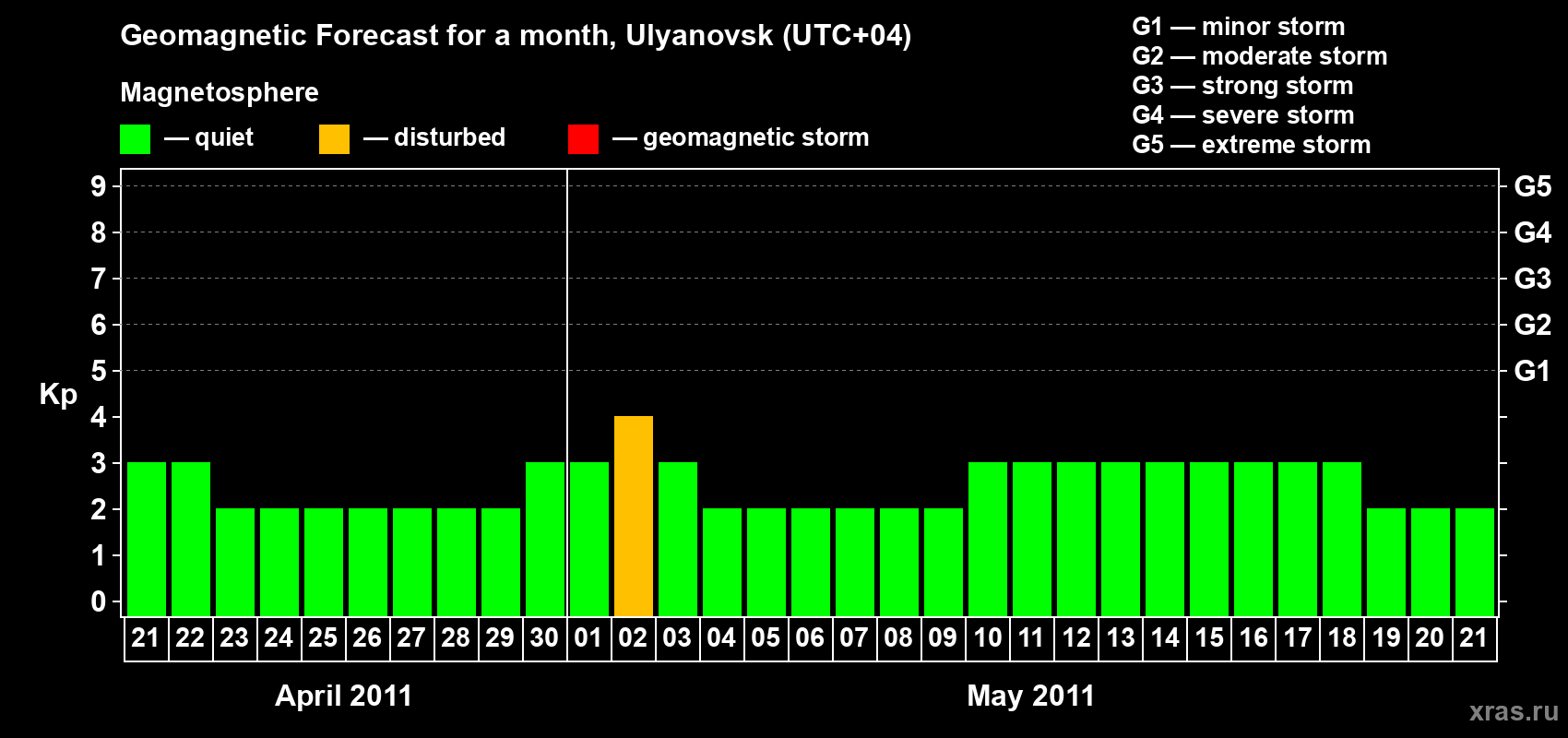Click date cell '09' on the x-axis
Screen dimensions: 1568x738
[x=943, y=638]
